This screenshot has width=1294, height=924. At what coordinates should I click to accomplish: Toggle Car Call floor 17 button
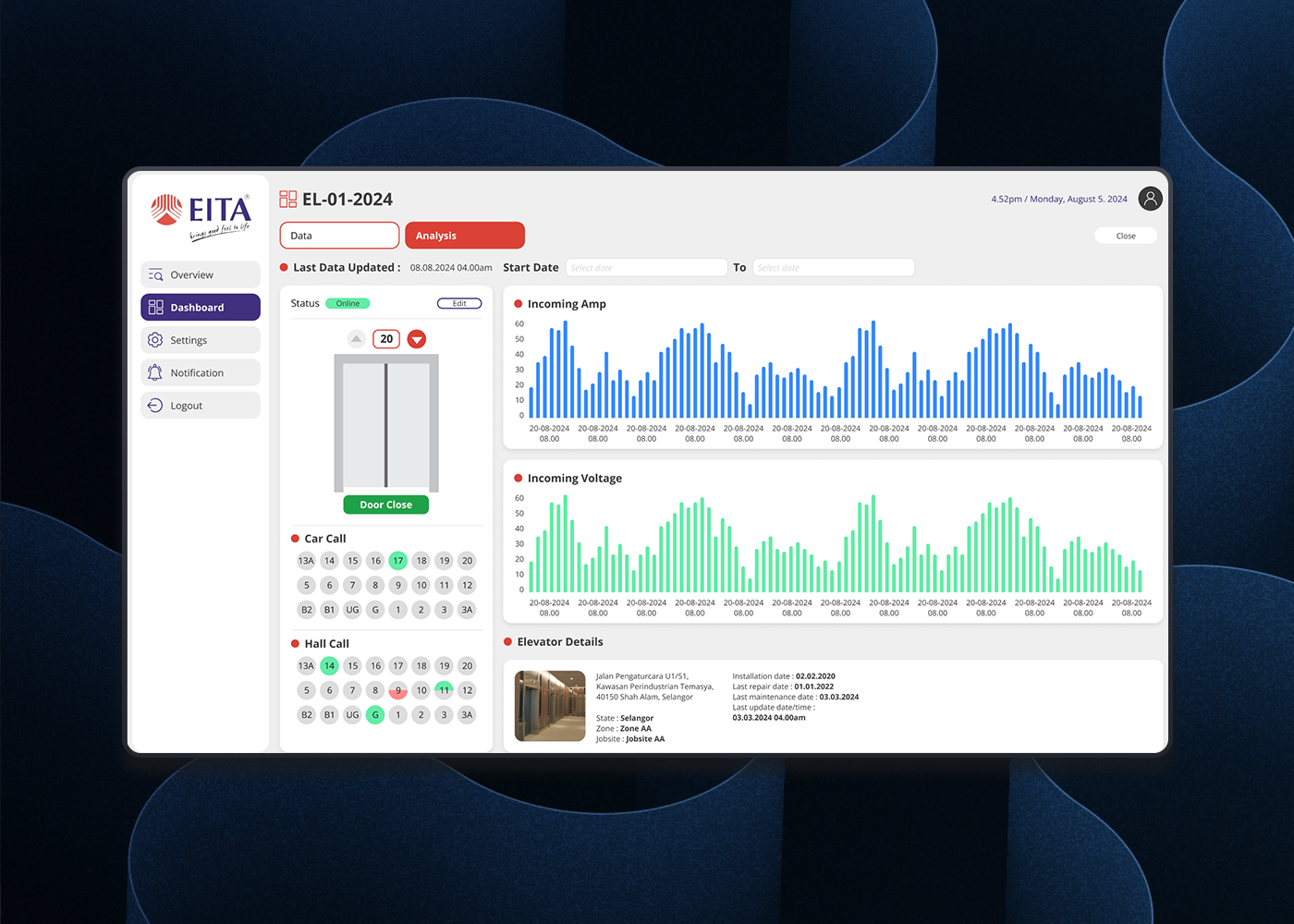(x=397, y=561)
